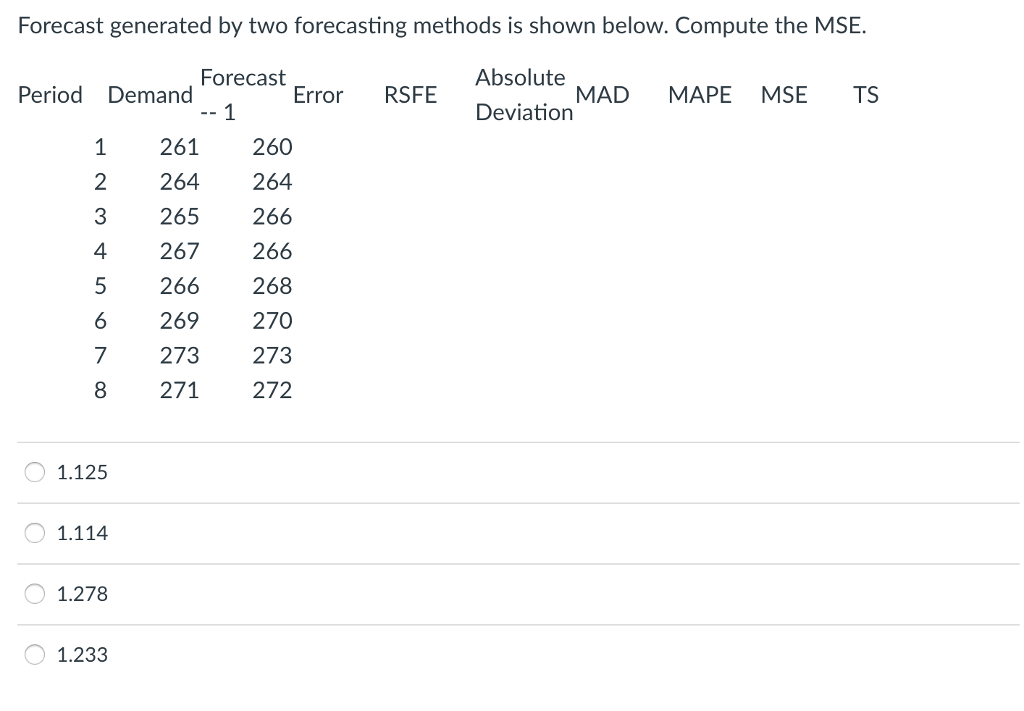Click the period 8 row label
1024x711 pixels.
(100, 390)
